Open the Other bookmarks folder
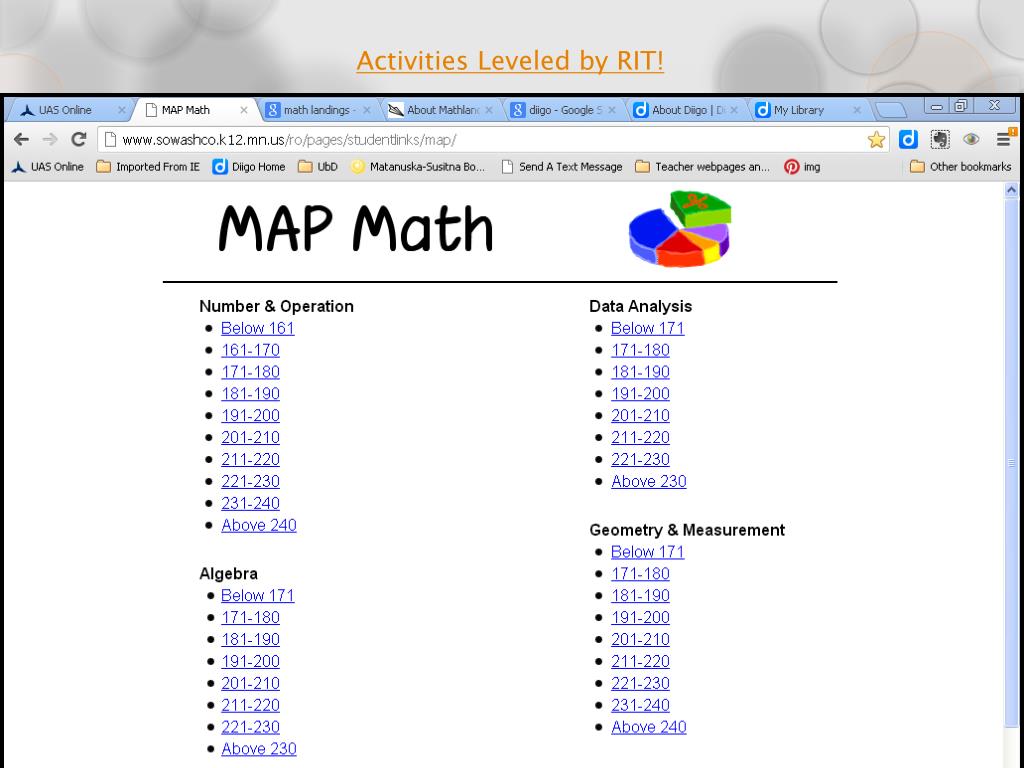 (961, 167)
